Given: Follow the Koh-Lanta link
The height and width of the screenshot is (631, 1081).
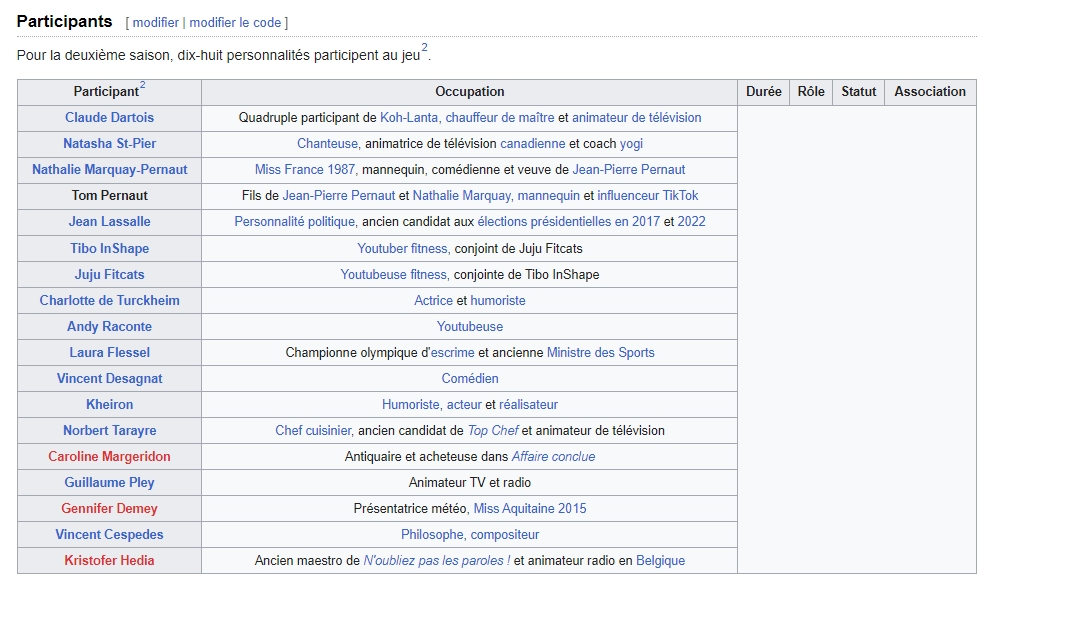Looking at the screenshot, I should coord(409,117).
